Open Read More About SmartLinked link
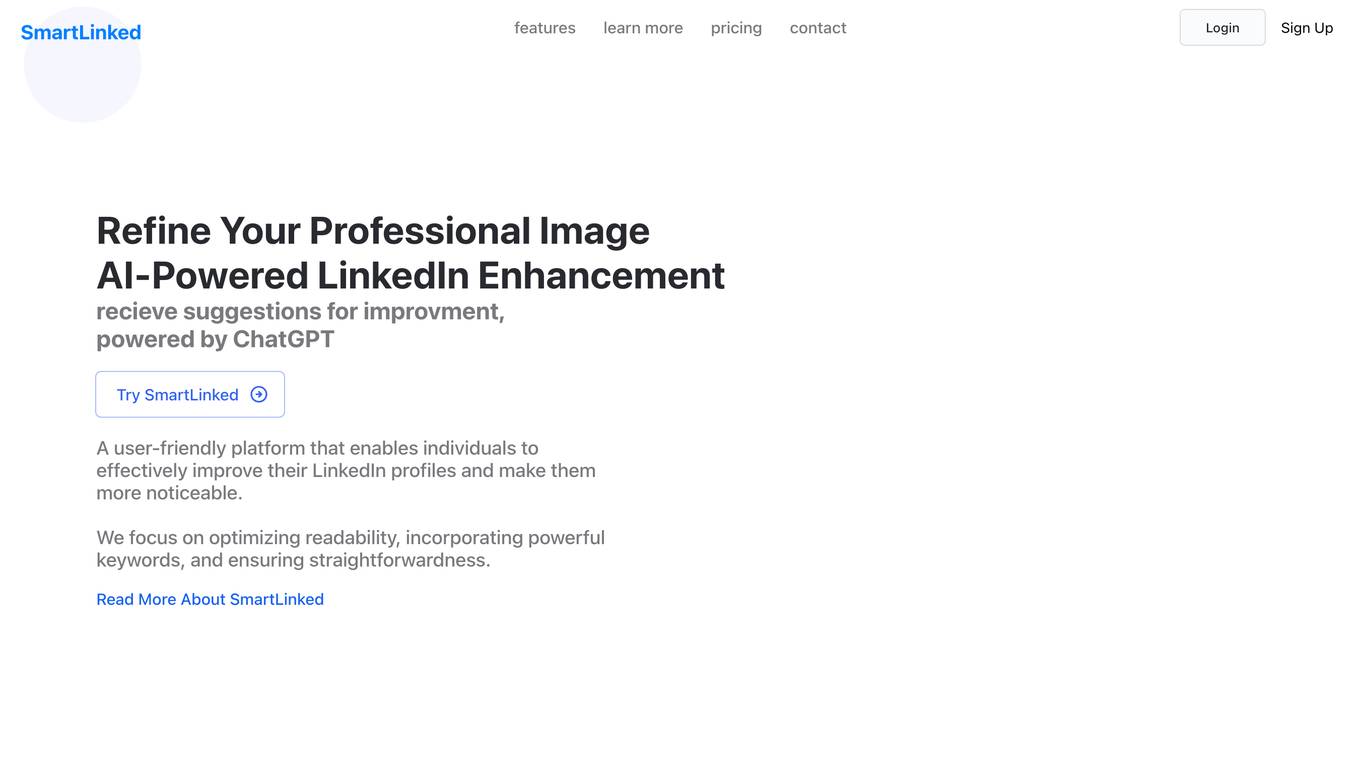 click(x=210, y=599)
